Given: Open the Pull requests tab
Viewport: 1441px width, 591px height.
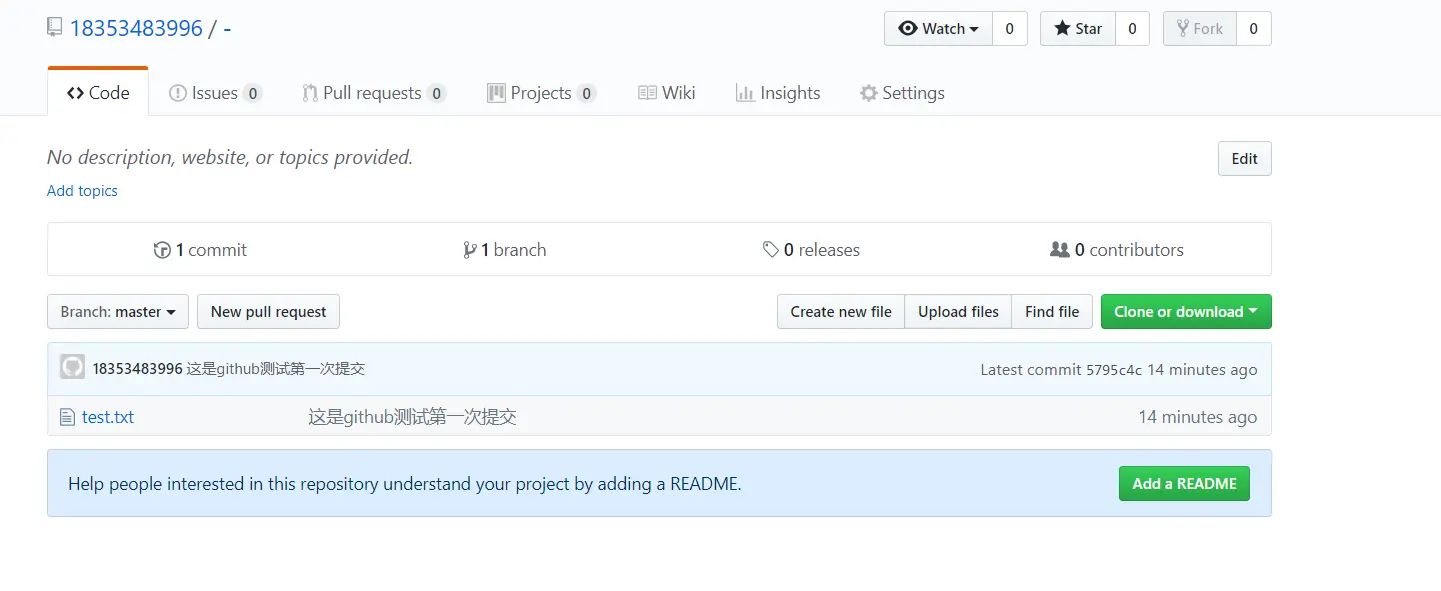Looking at the screenshot, I should (x=372, y=93).
